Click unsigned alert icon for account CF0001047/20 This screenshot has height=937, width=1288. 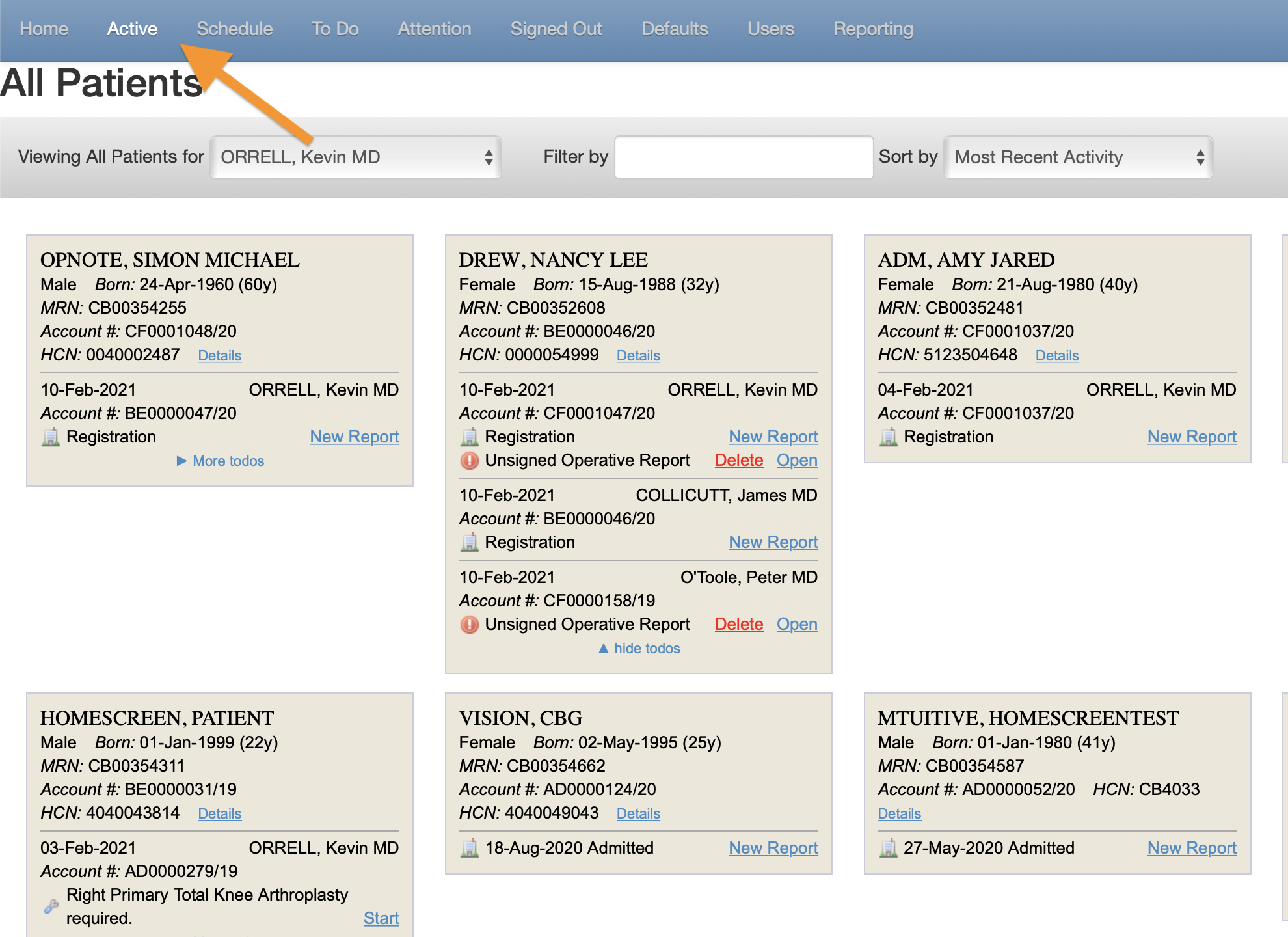pyautogui.click(x=469, y=461)
